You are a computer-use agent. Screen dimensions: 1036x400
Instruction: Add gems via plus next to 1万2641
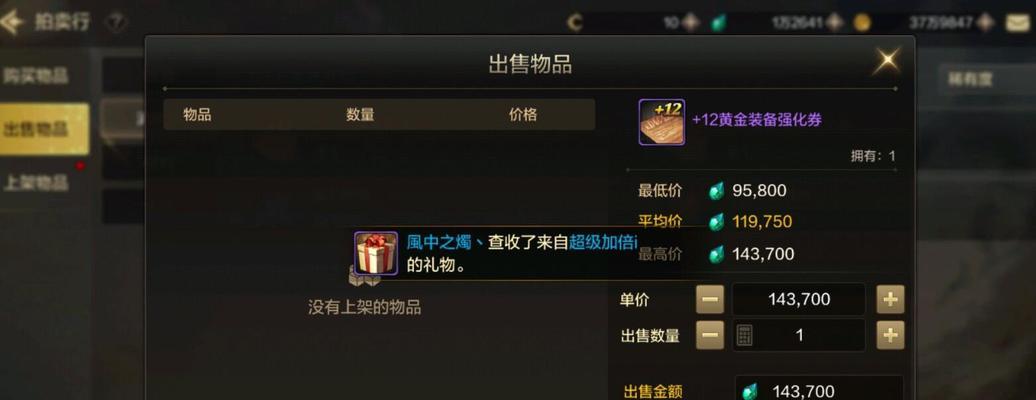(x=834, y=23)
